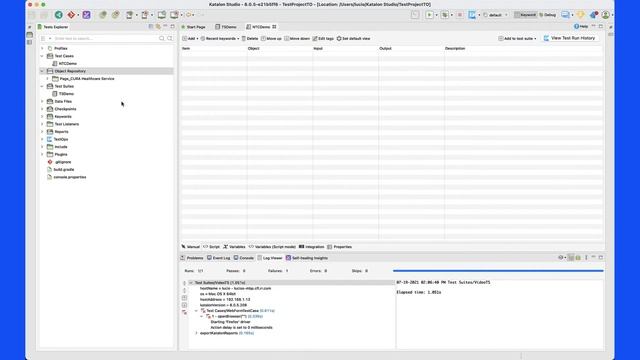Image resolution: width=640 pixels, height=360 pixels.
Task: Open the Record Mobile tool icon
Action: pyautogui.click(x=144, y=15)
